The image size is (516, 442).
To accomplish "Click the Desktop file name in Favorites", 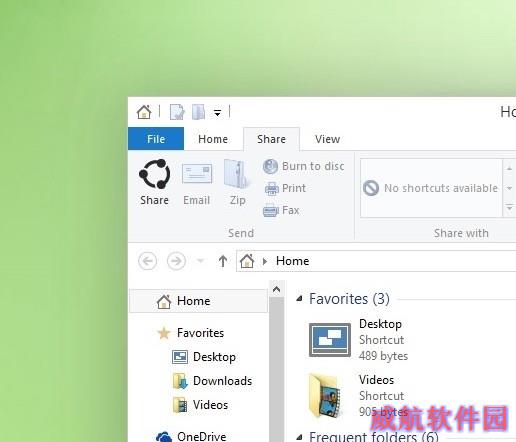I will coord(380,324).
